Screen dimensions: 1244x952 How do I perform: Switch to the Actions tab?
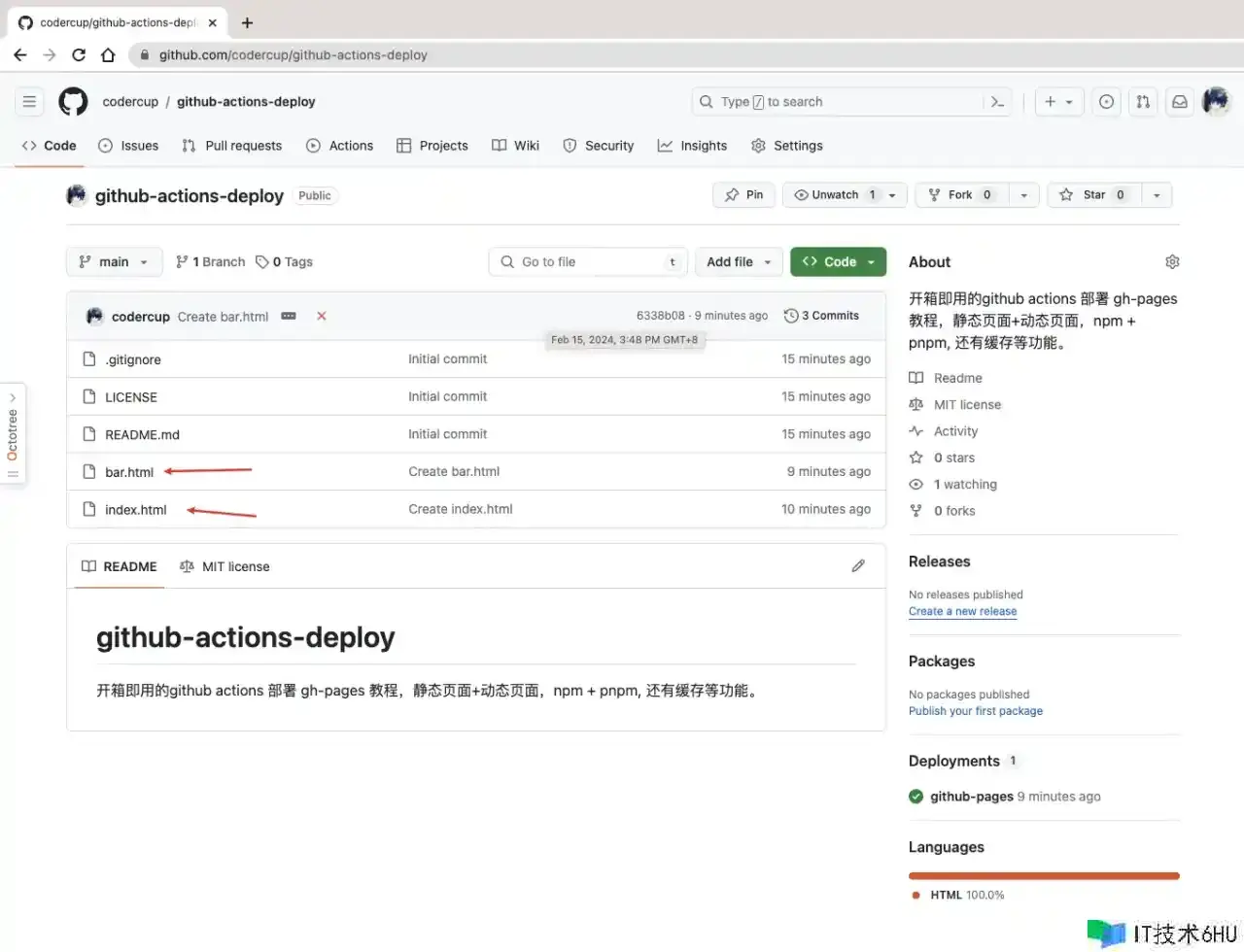point(340,146)
